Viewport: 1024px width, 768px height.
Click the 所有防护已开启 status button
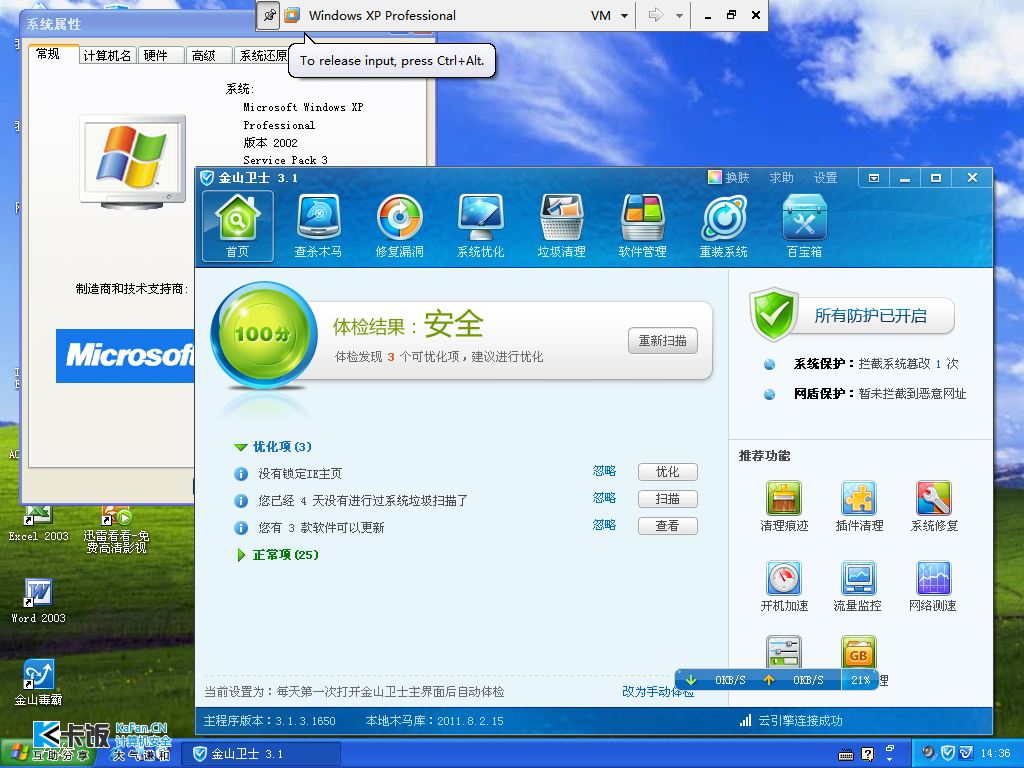pos(870,316)
